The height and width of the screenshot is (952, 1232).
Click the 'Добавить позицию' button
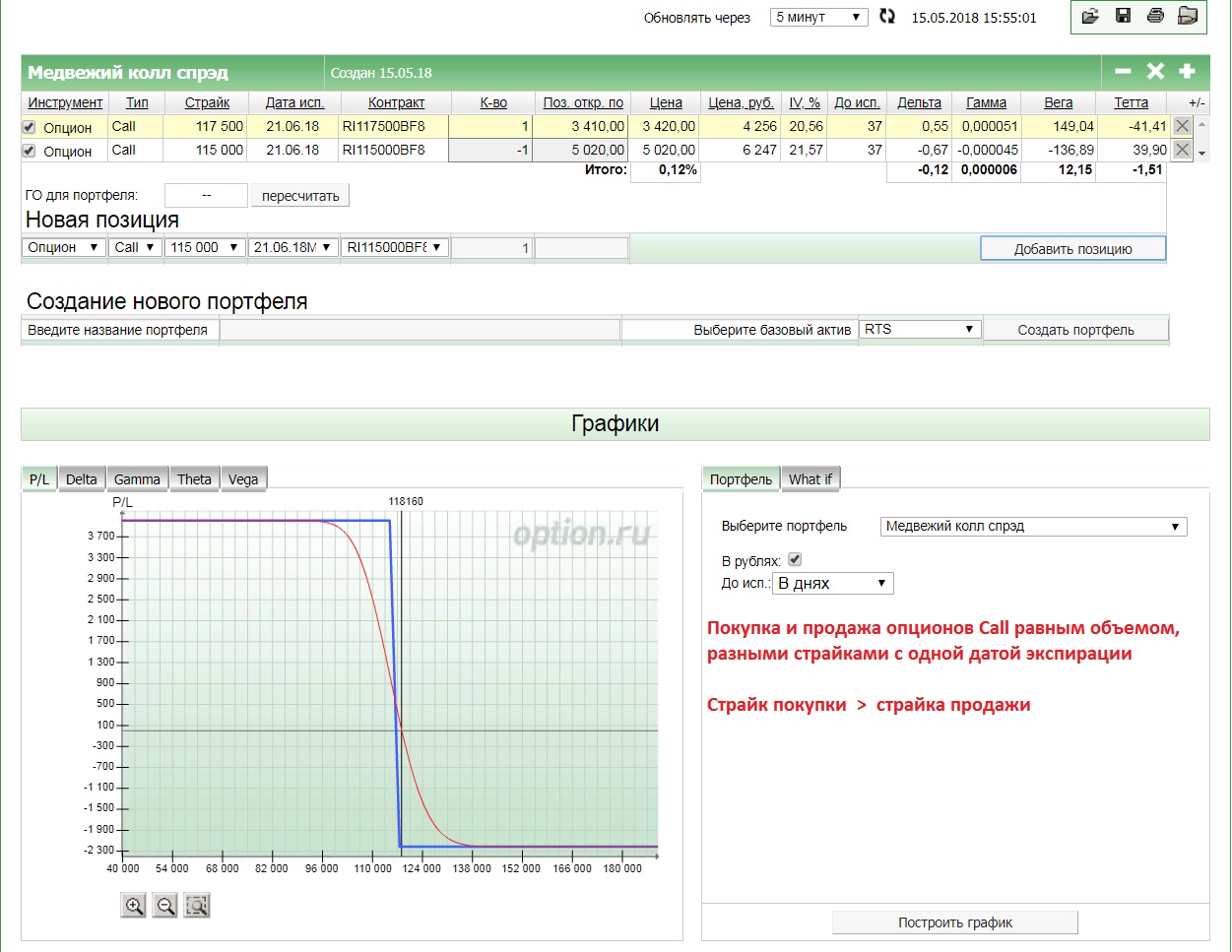click(x=1072, y=249)
